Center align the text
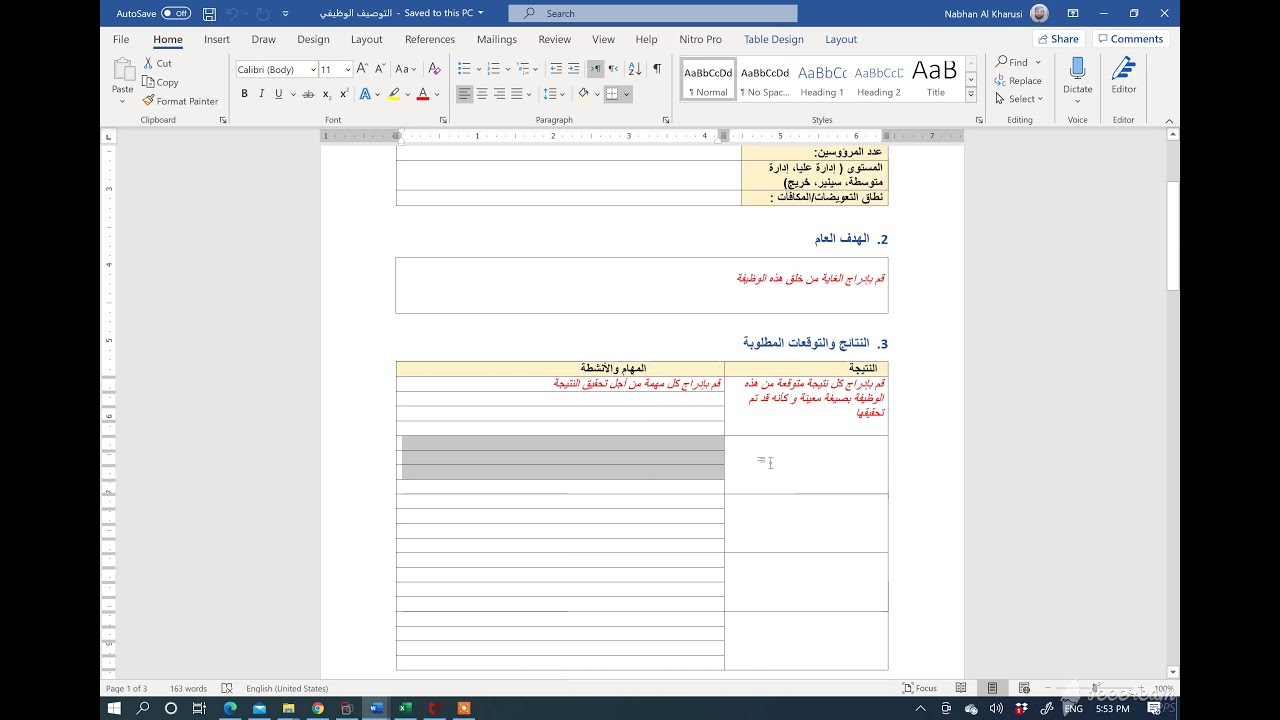Viewport: 1280px width, 720px height. [x=482, y=94]
